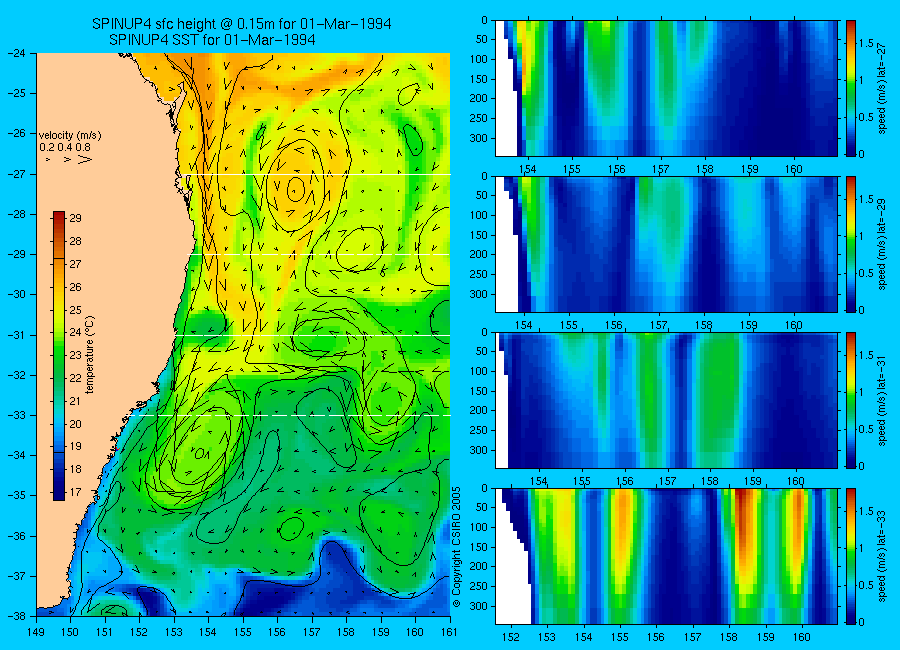Click the -27 latitude label on the map axis
900x650 pixels.
click(x=17, y=173)
